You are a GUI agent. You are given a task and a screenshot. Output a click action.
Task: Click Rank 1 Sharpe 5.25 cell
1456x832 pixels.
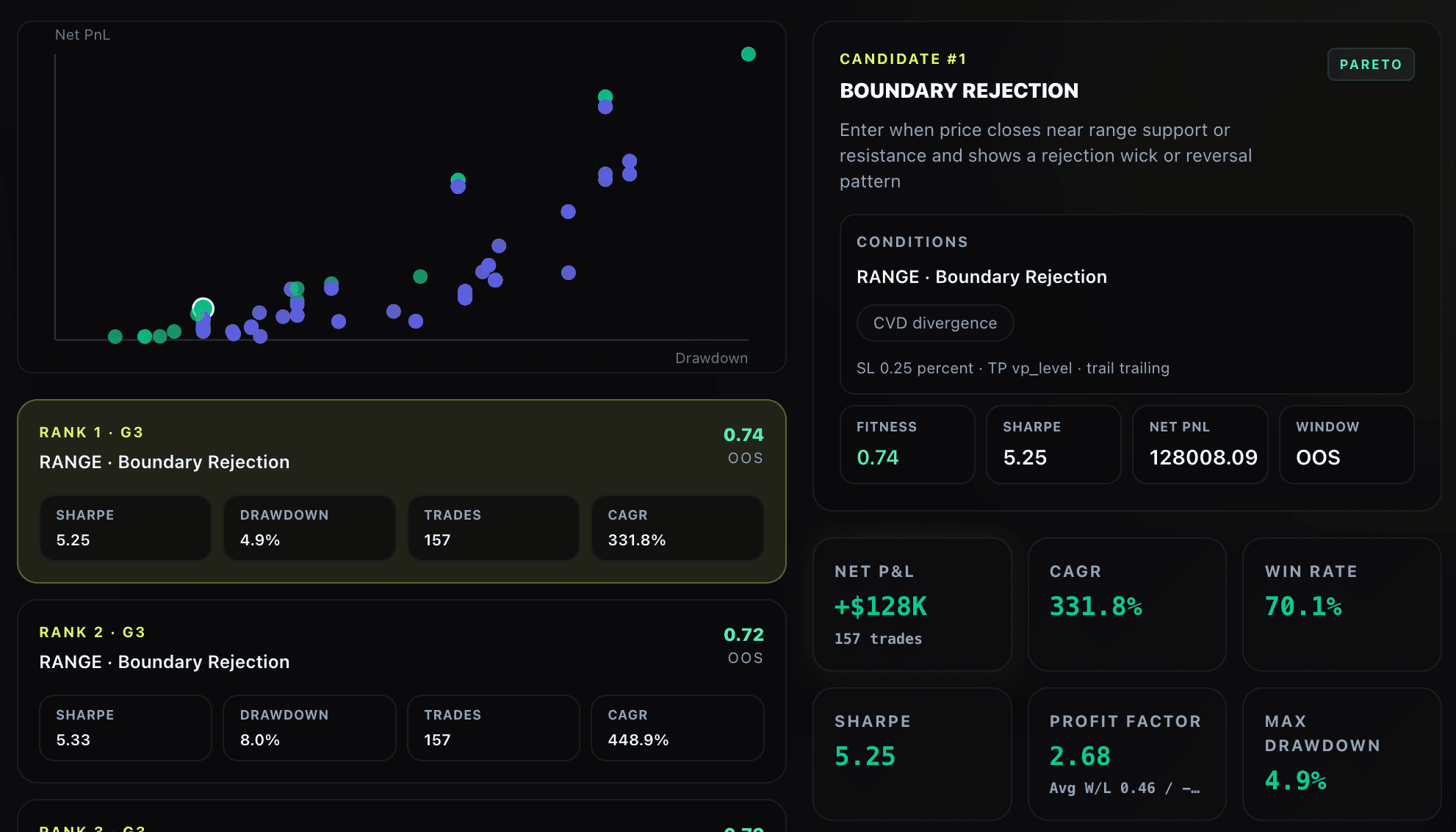pyautogui.click(x=126, y=528)
